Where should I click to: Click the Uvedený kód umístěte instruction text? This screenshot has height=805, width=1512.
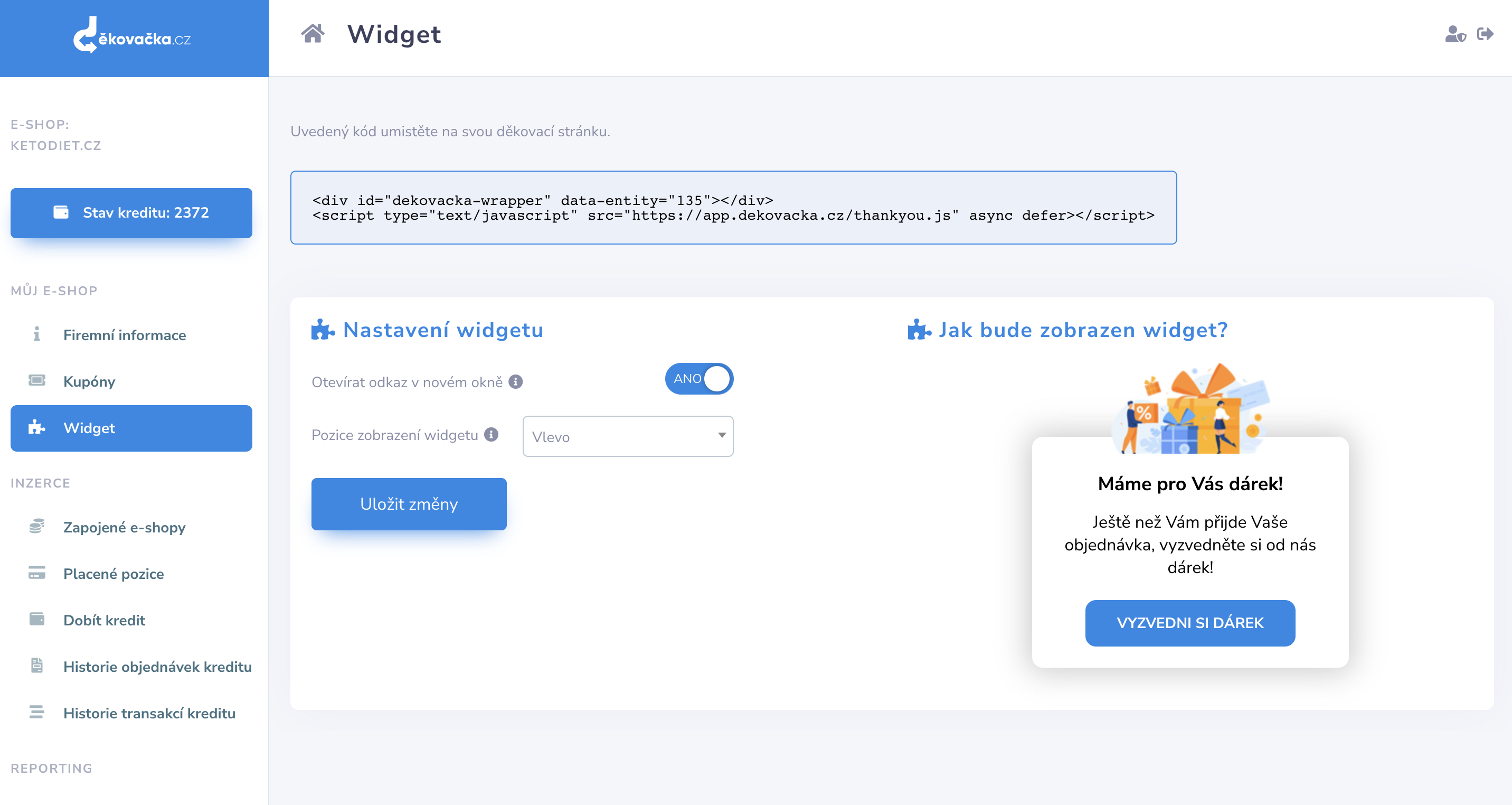[450, 132]
